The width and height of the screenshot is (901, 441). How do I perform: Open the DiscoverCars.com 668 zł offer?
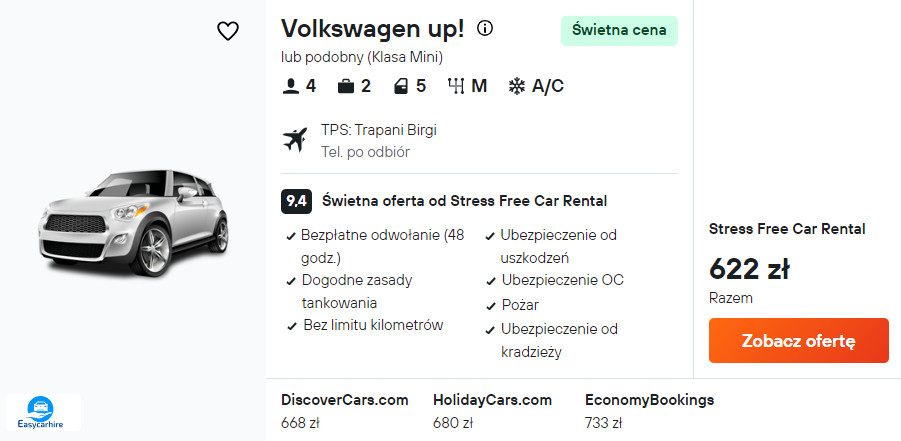point(345,410)
